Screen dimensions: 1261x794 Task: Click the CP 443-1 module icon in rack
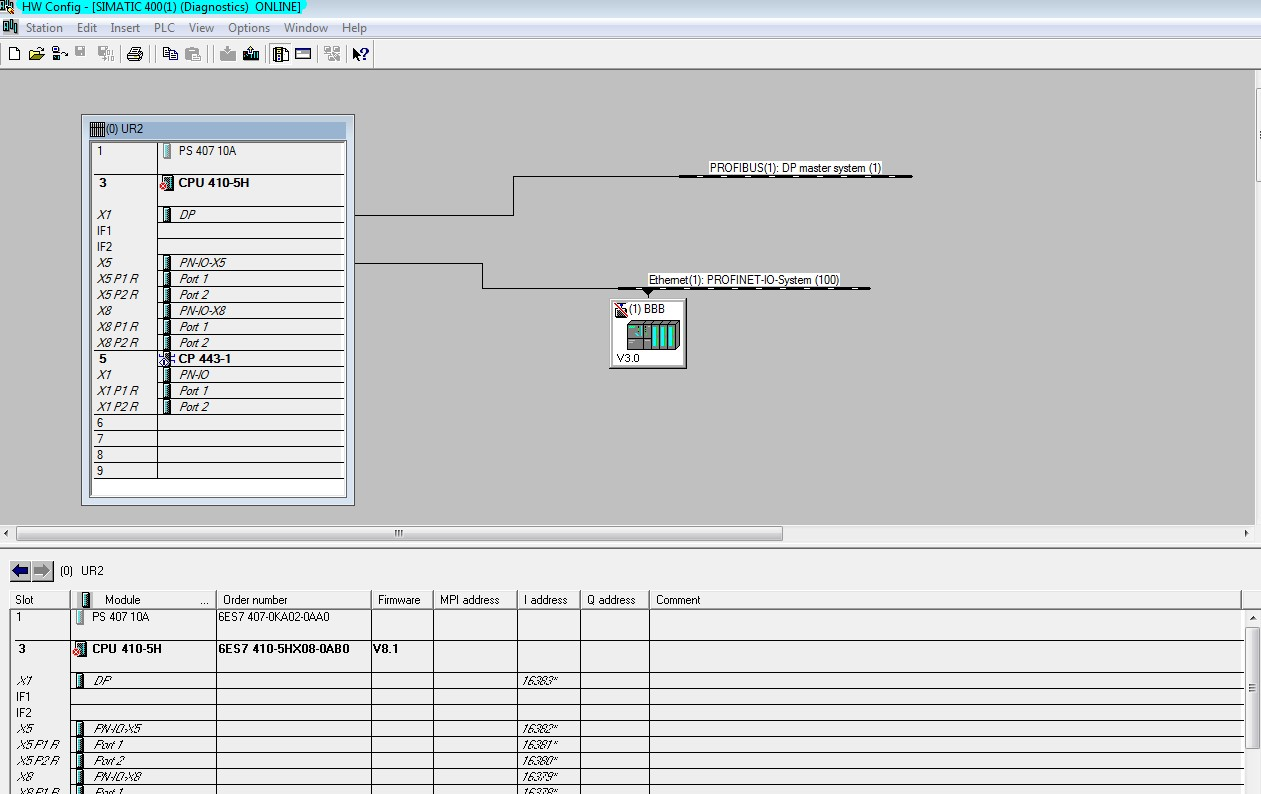pyautogui.click(x=166, y=359)
